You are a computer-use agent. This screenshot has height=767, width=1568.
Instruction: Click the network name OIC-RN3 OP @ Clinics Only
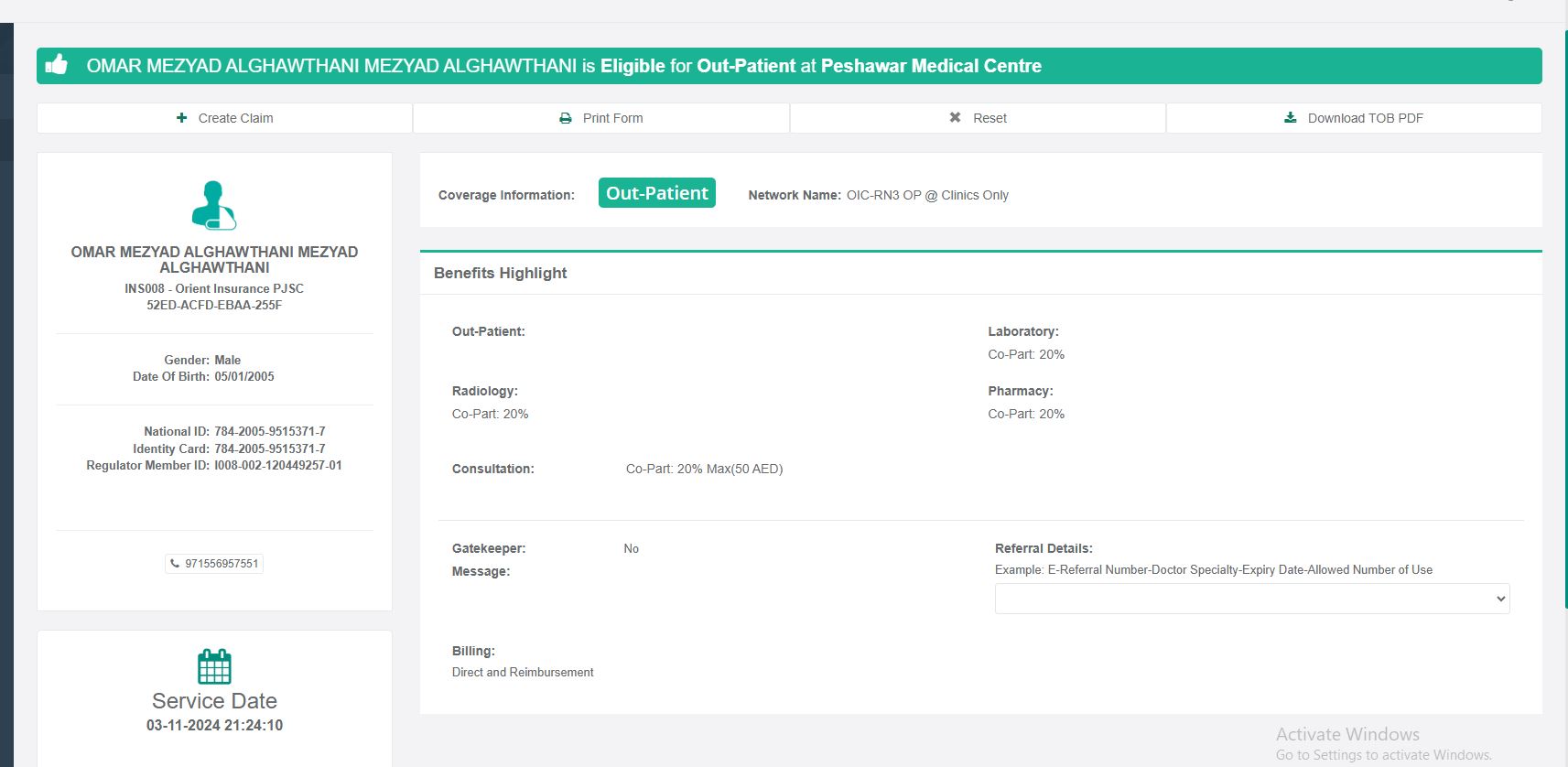926,195
